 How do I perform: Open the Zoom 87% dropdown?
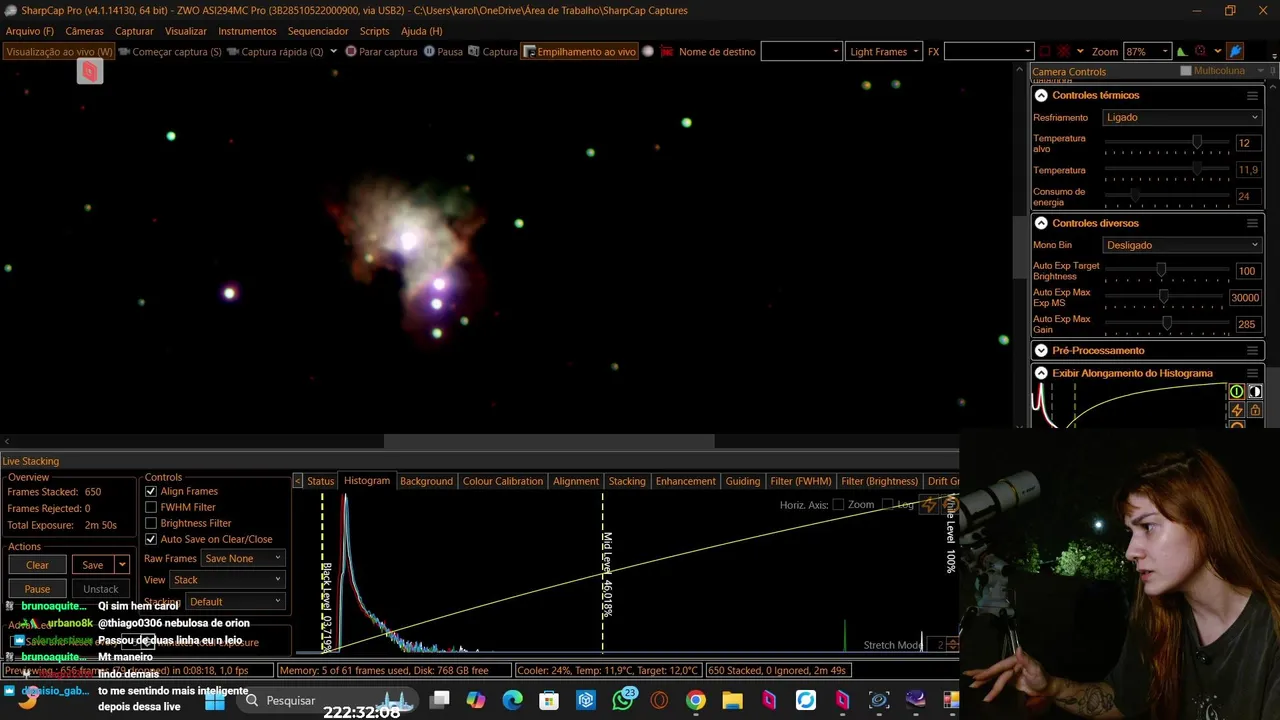[1147, 52]
